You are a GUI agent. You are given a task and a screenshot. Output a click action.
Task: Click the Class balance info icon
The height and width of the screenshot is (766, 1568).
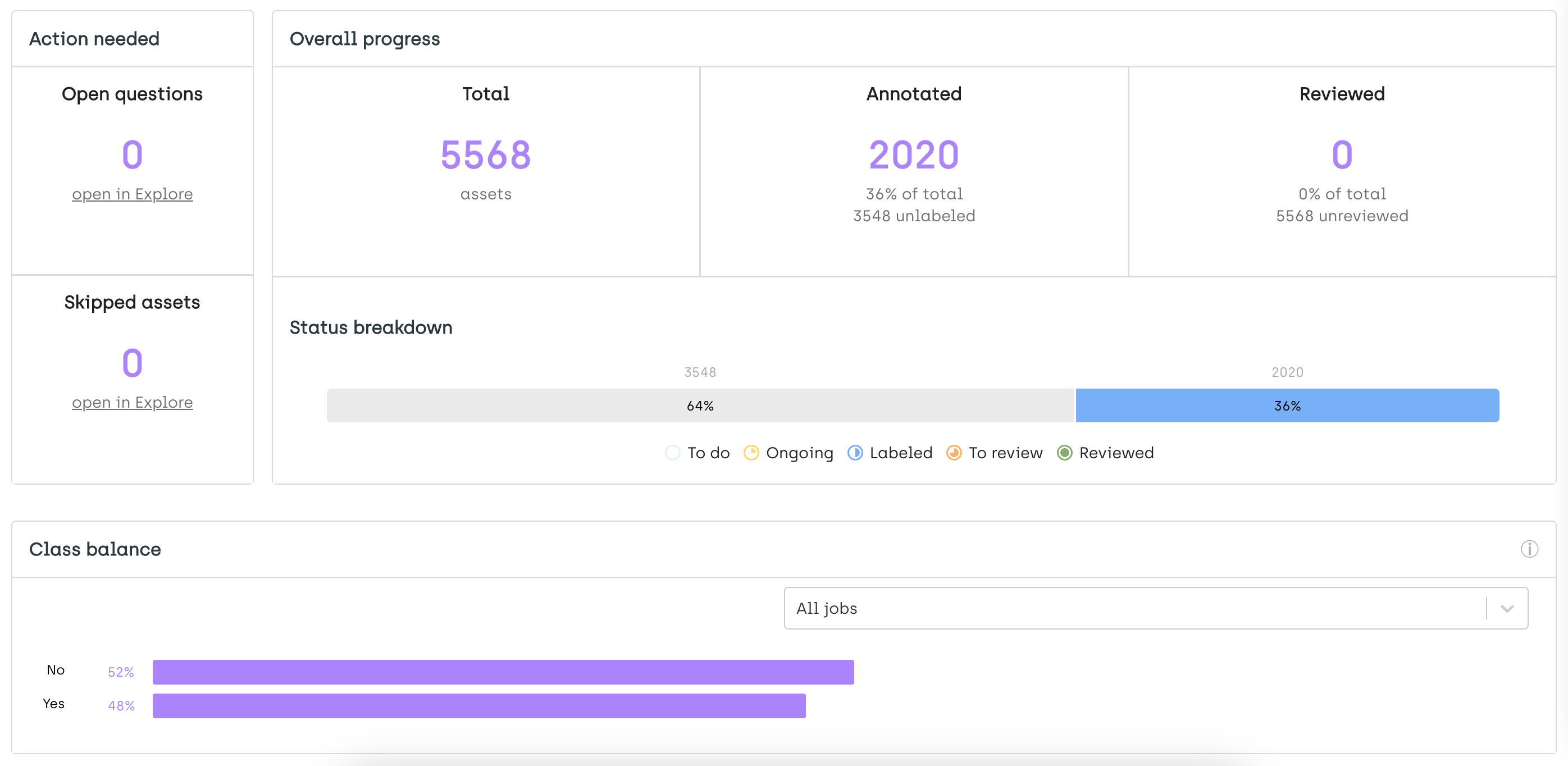point(1529,549)
